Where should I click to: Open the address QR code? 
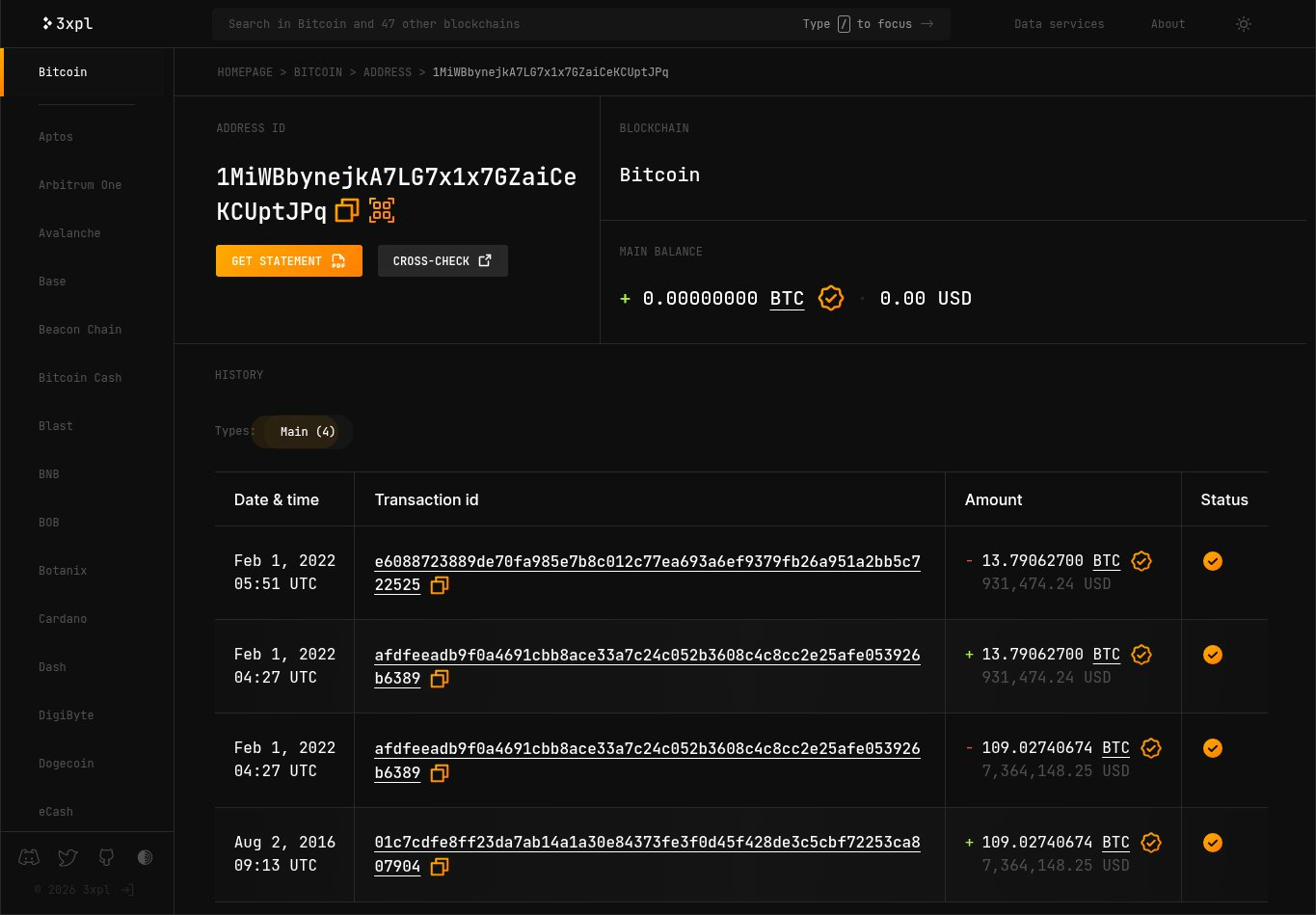coord(383,210)
